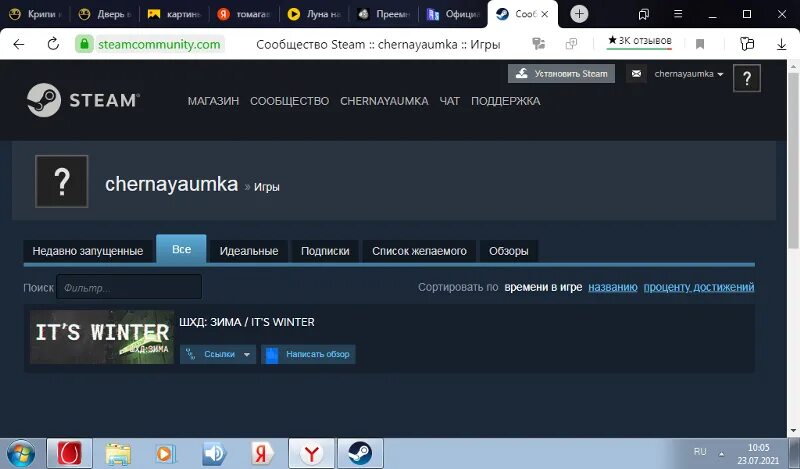Viewport: 800px width, 469px height.
Task: Select the Подписки tab
Action: pos(325,251)
